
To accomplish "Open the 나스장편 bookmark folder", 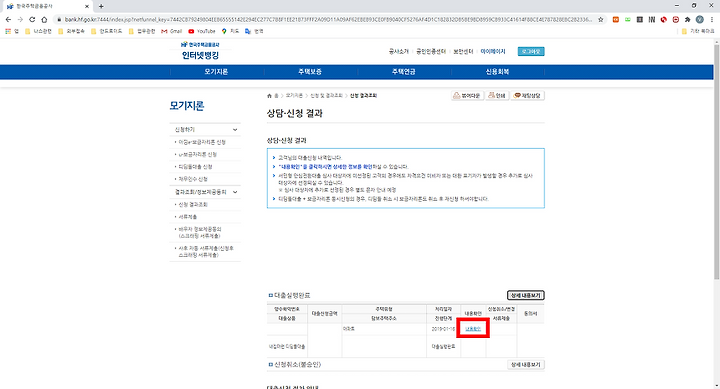I will (x=39, y=31).
